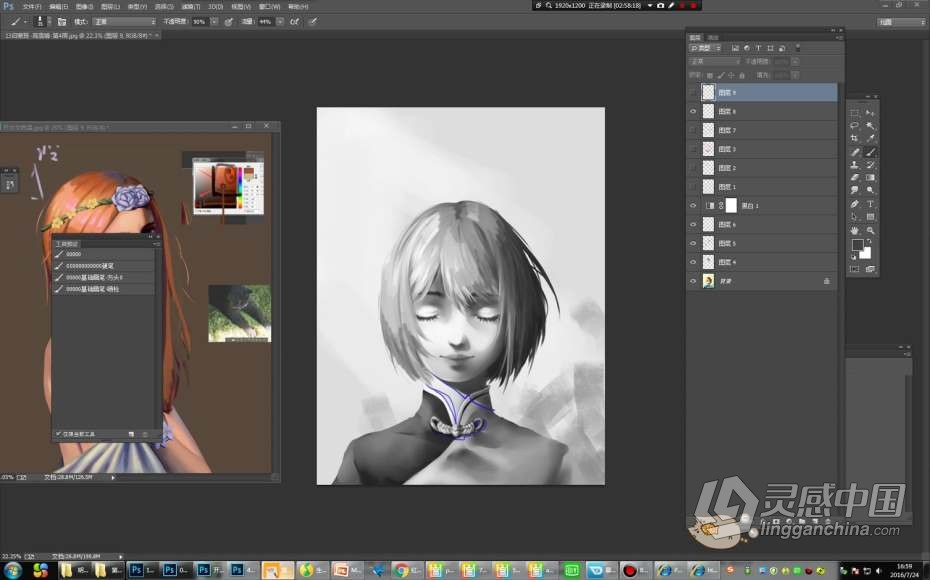Click the lock all icon in Layers panel
The height and width of the screenshot is (580, 930).
click(742, 75)
